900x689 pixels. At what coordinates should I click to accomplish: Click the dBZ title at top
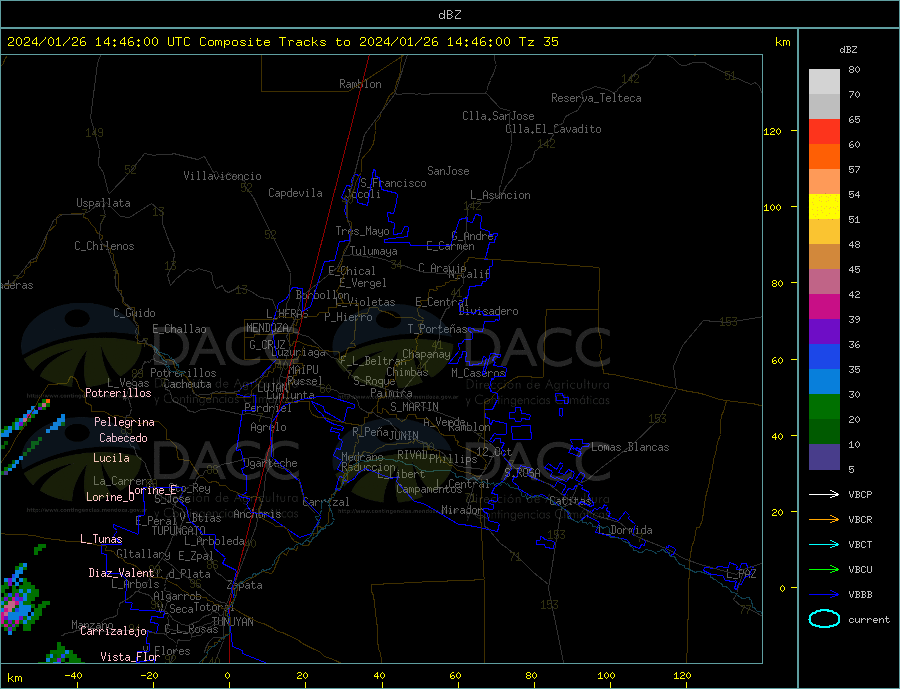coord(449,15)
